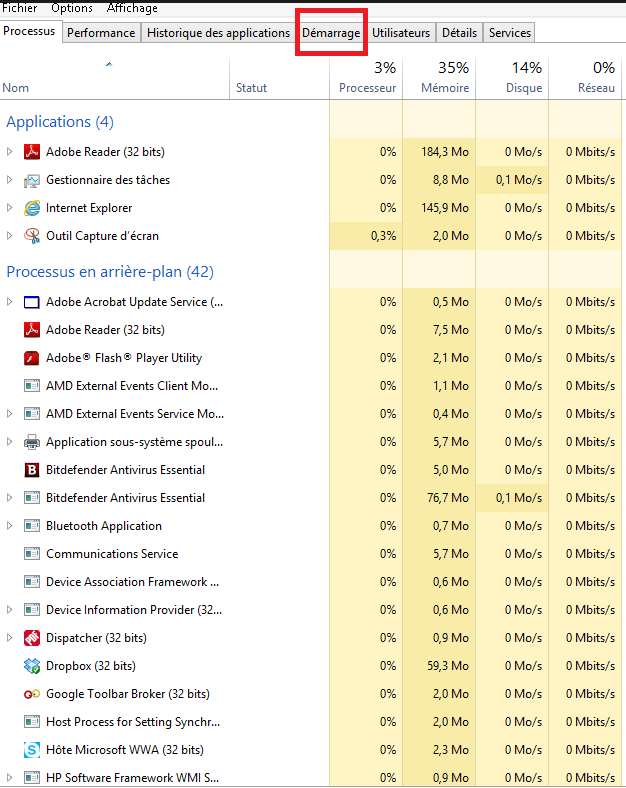Select the Processus tab

point(29,31)
